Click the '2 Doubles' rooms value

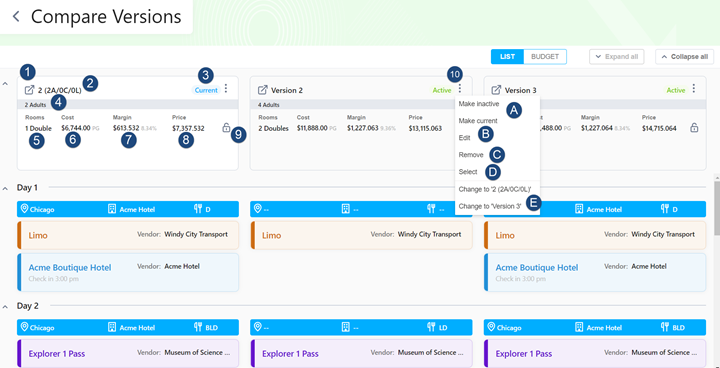[x=273, y=129]
